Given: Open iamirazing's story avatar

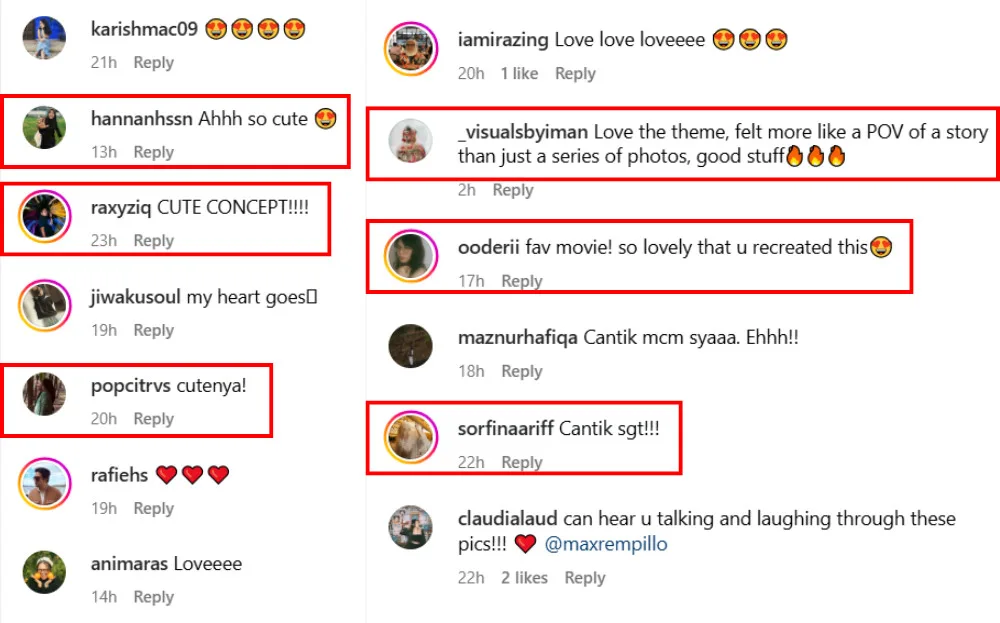Looking at the screenshot, I should 410,50.
